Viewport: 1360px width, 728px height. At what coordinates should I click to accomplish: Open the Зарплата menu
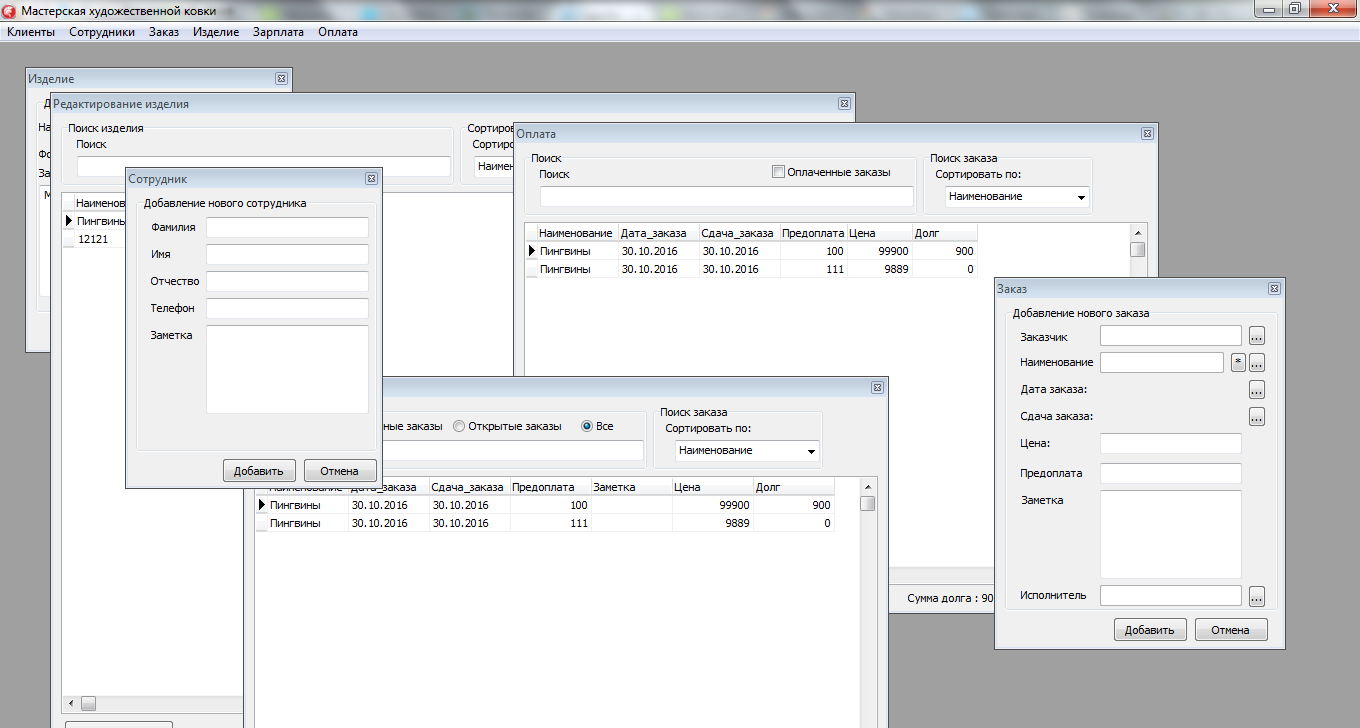pyautogui.click(x=279, y=32)
